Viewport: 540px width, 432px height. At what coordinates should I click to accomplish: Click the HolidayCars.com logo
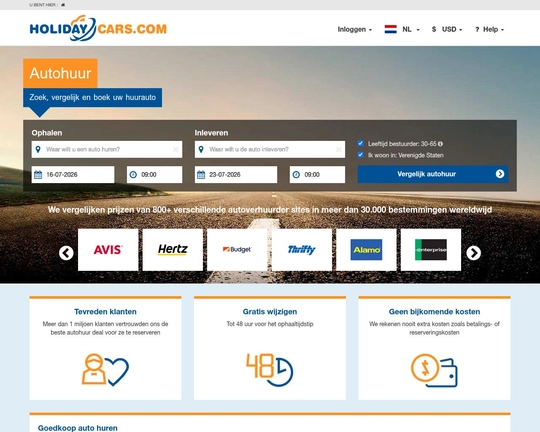click(x=98, y=28)
